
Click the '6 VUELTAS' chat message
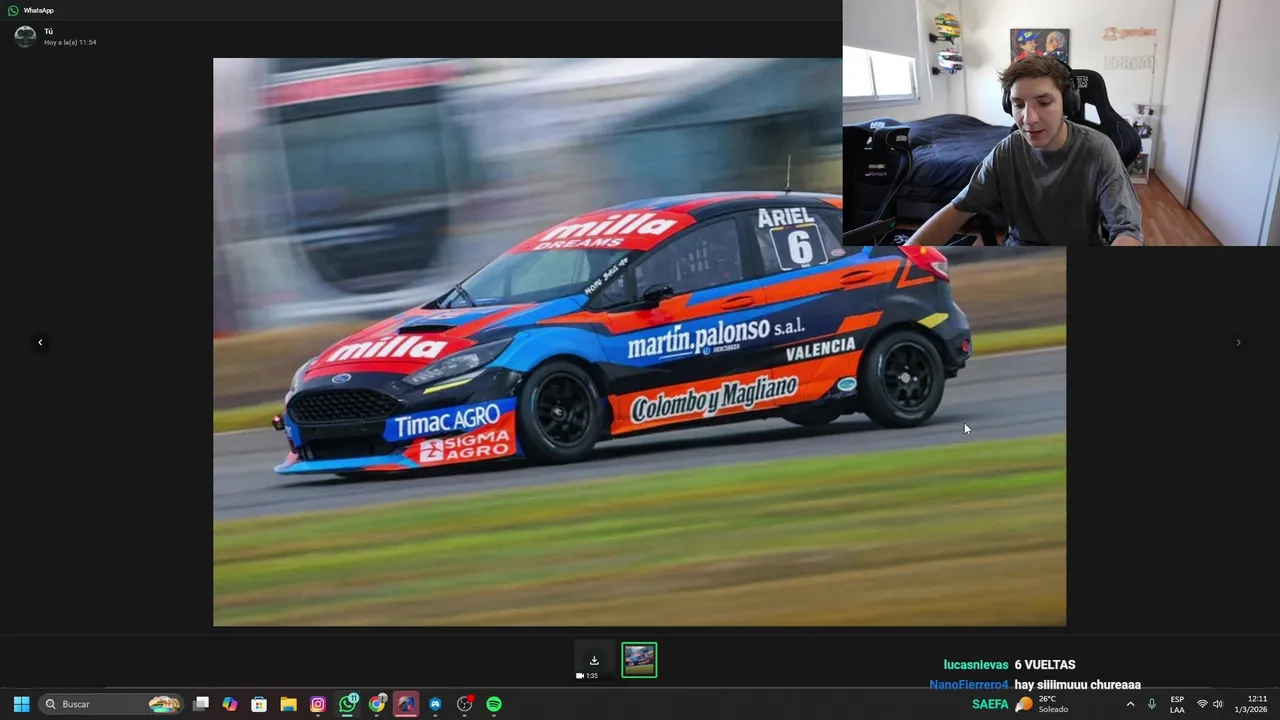[1045, 665]
